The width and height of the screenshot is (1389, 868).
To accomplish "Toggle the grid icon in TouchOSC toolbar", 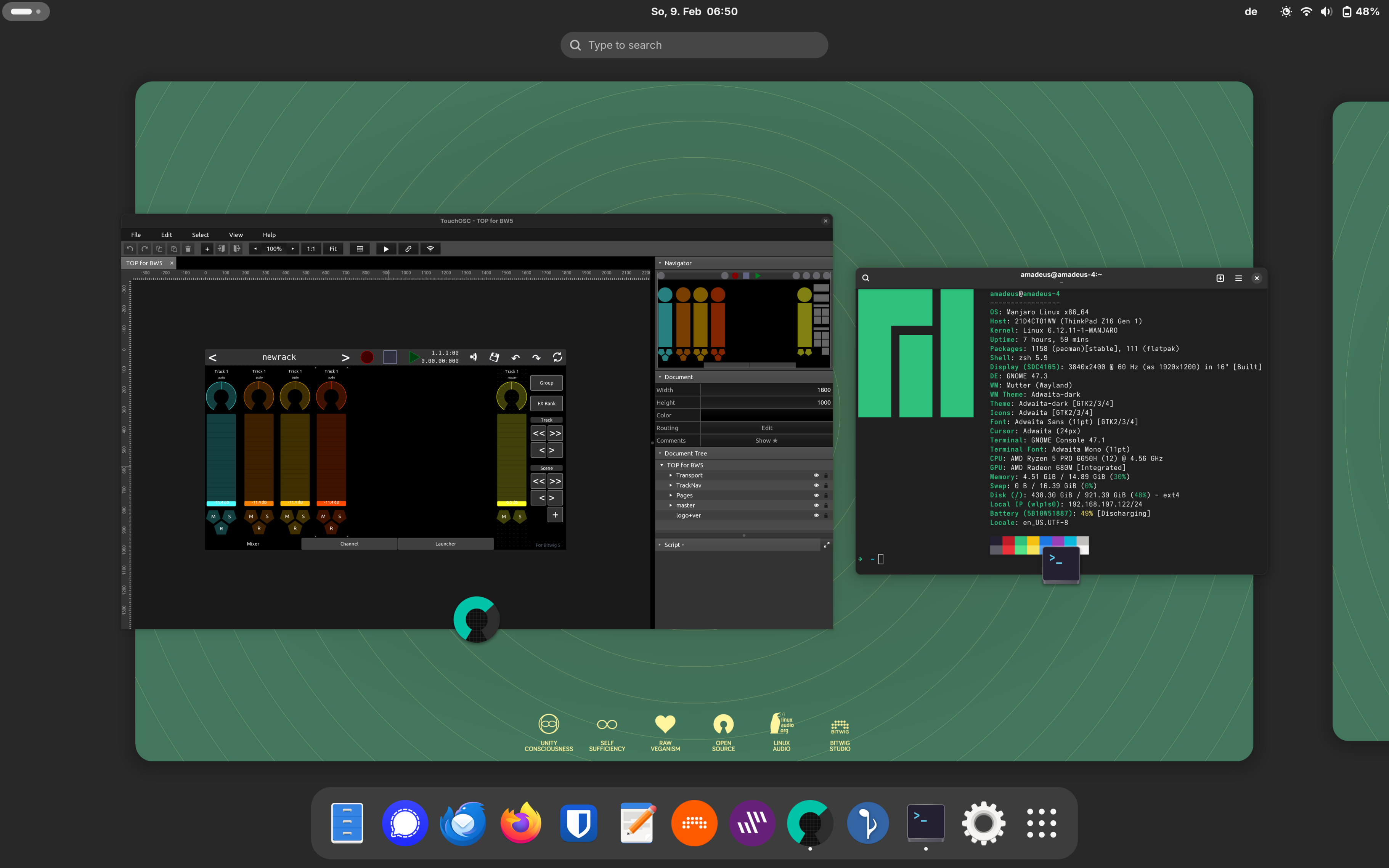I will point(360,249).
